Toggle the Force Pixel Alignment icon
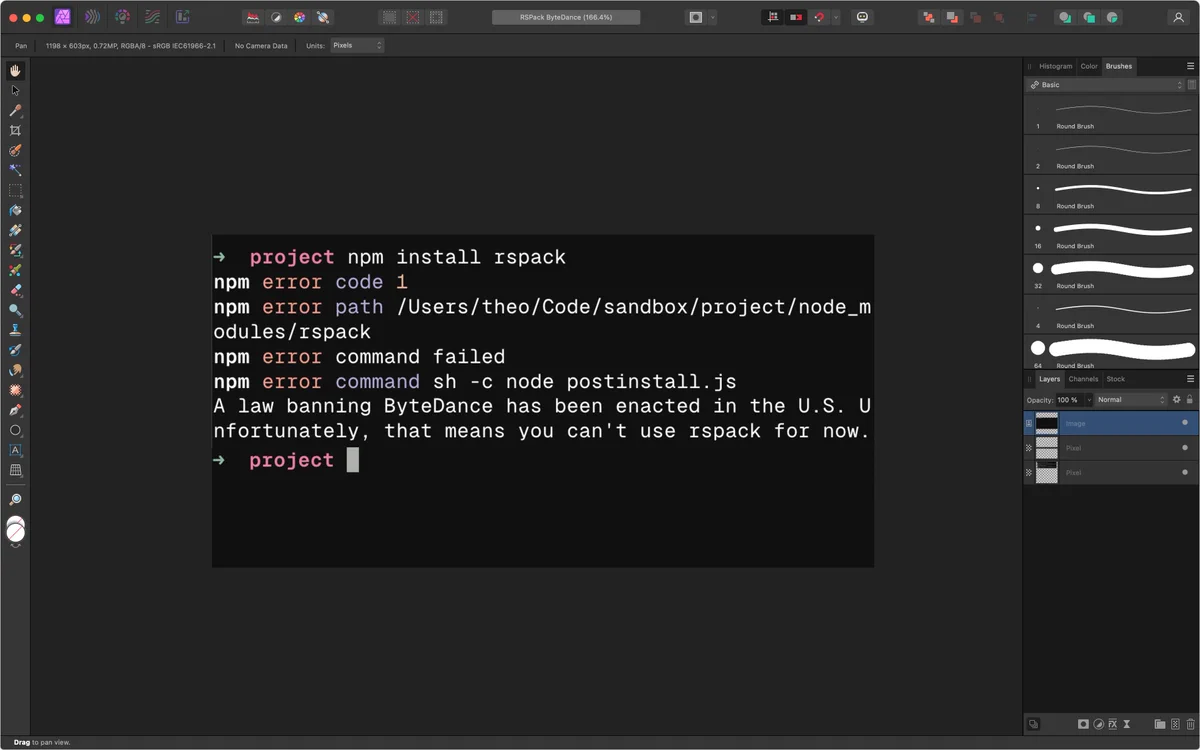Screen dimensions: 1200x750 click(773, 17)
